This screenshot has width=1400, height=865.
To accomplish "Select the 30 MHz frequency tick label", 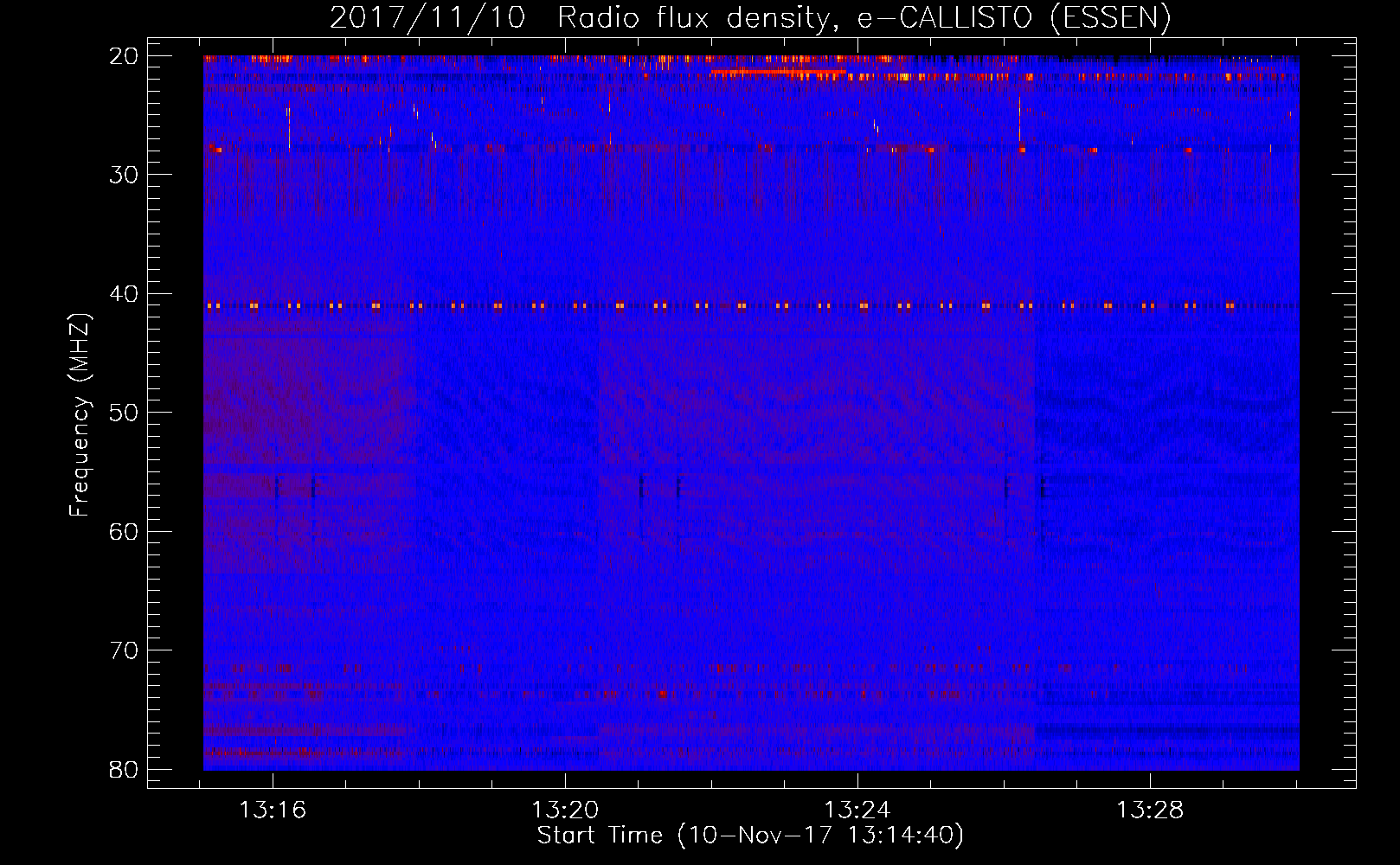I will click(x=125, y=175).
